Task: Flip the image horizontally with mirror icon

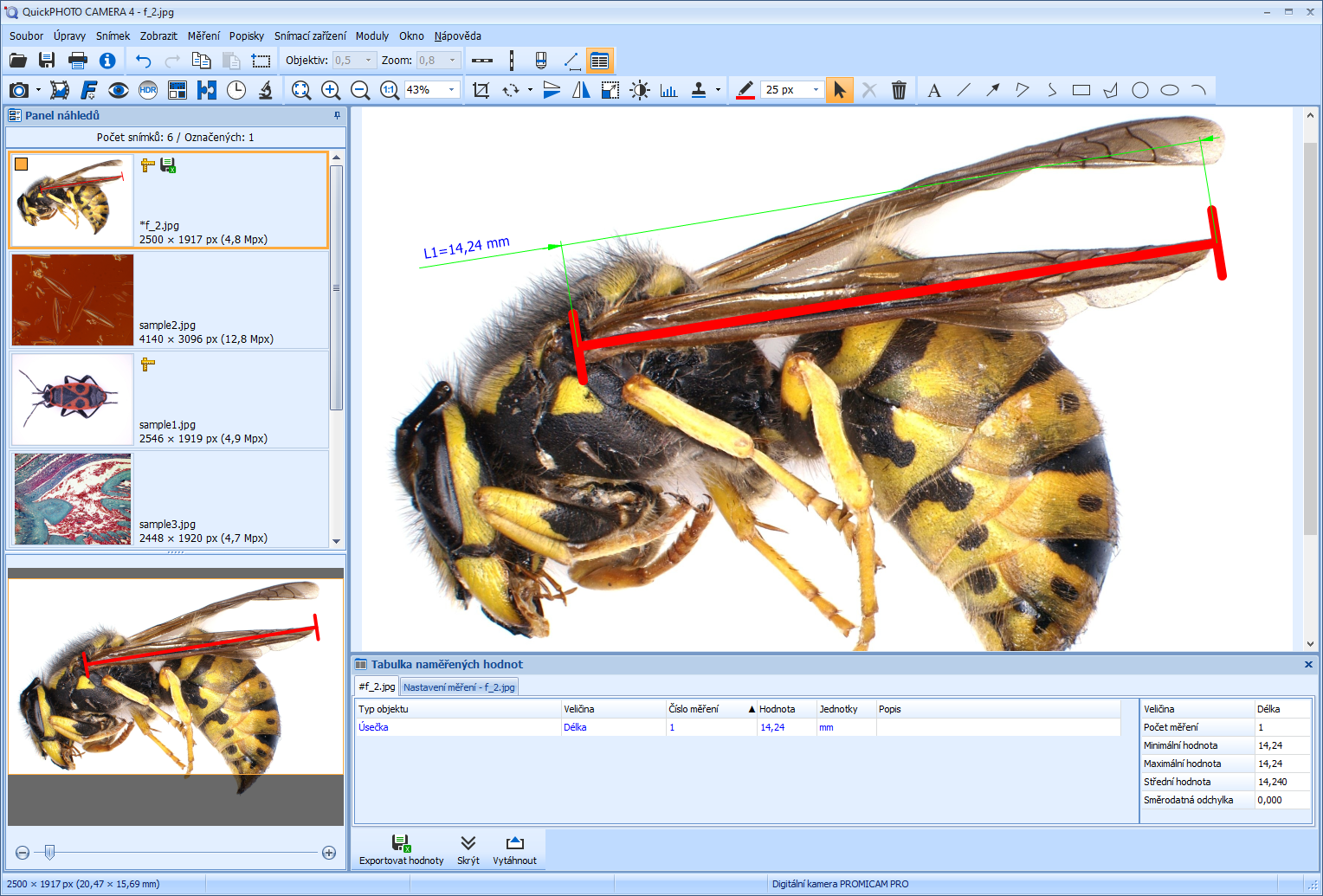Action: (581, 90)
